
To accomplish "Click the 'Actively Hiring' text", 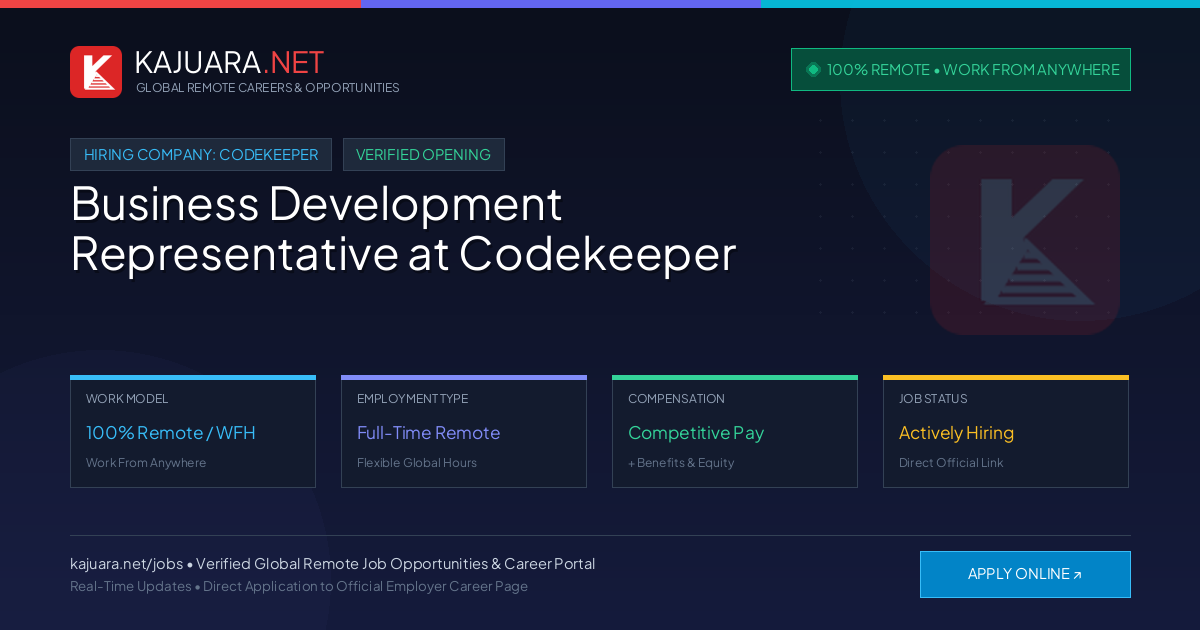I will coord(956,433).
